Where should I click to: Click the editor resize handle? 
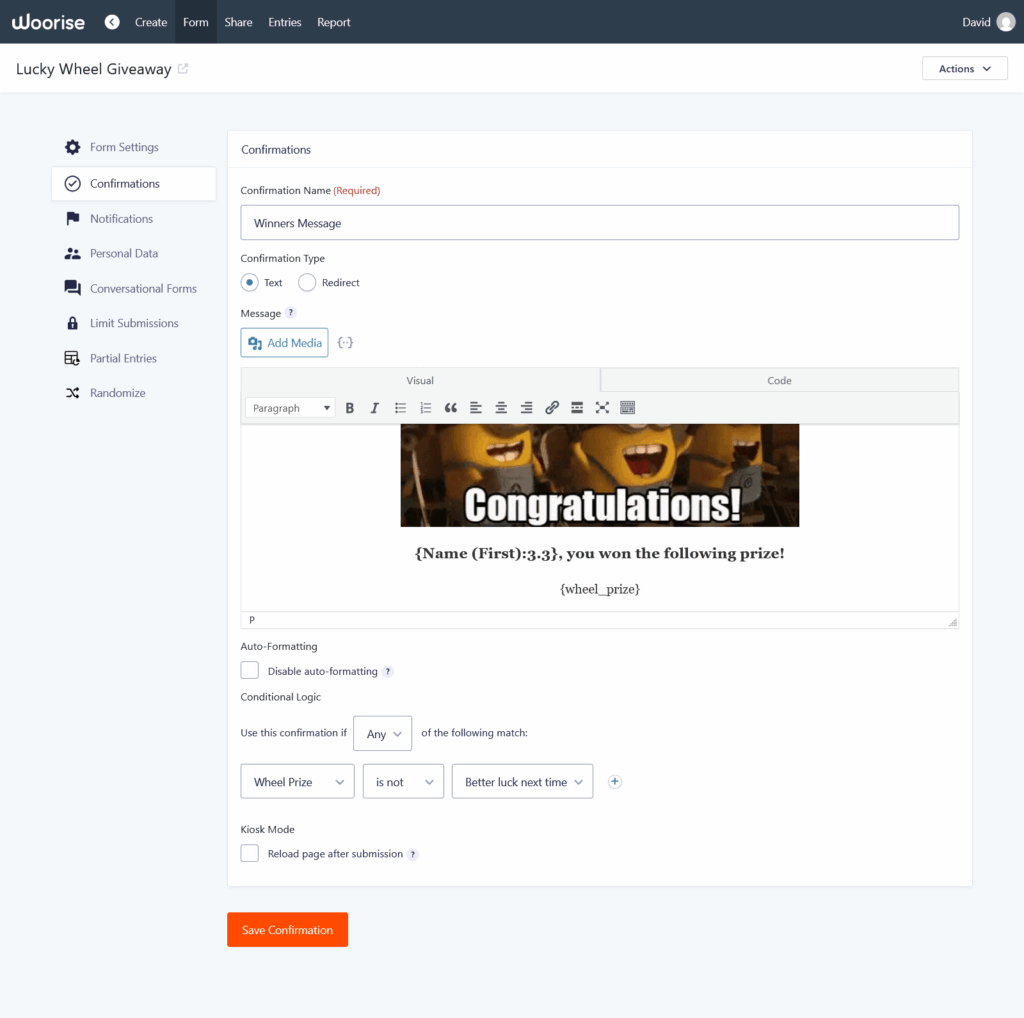click(x=953, y=622)
